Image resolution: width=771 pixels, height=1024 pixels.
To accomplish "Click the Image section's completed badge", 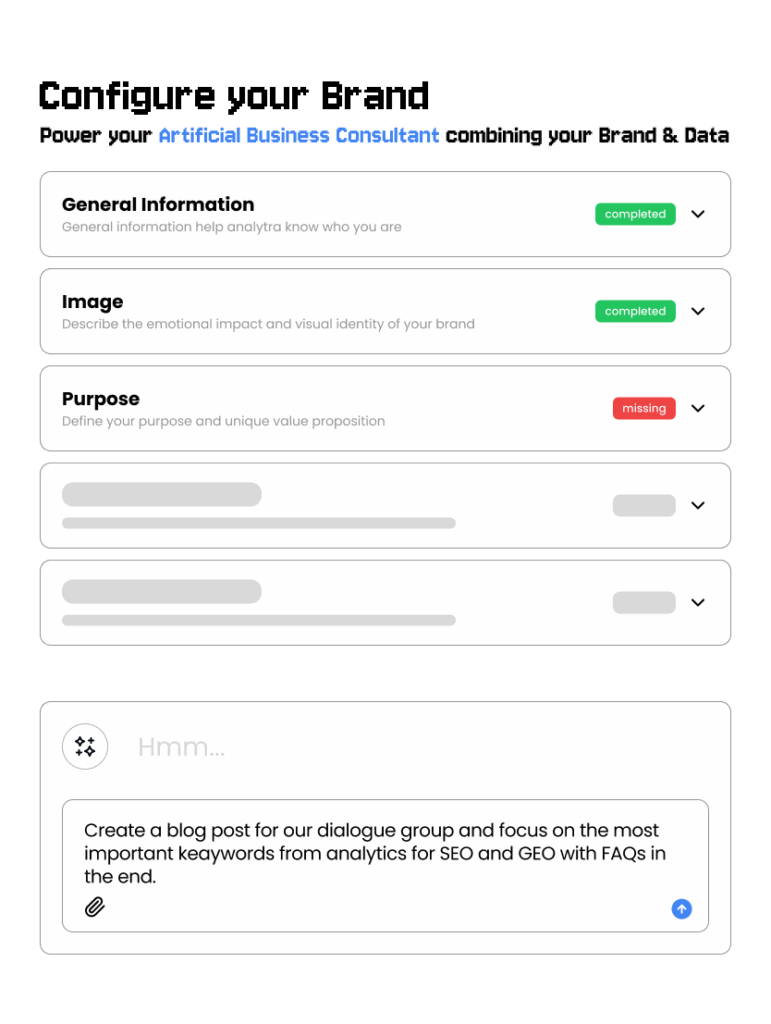I will pos(635,311).
